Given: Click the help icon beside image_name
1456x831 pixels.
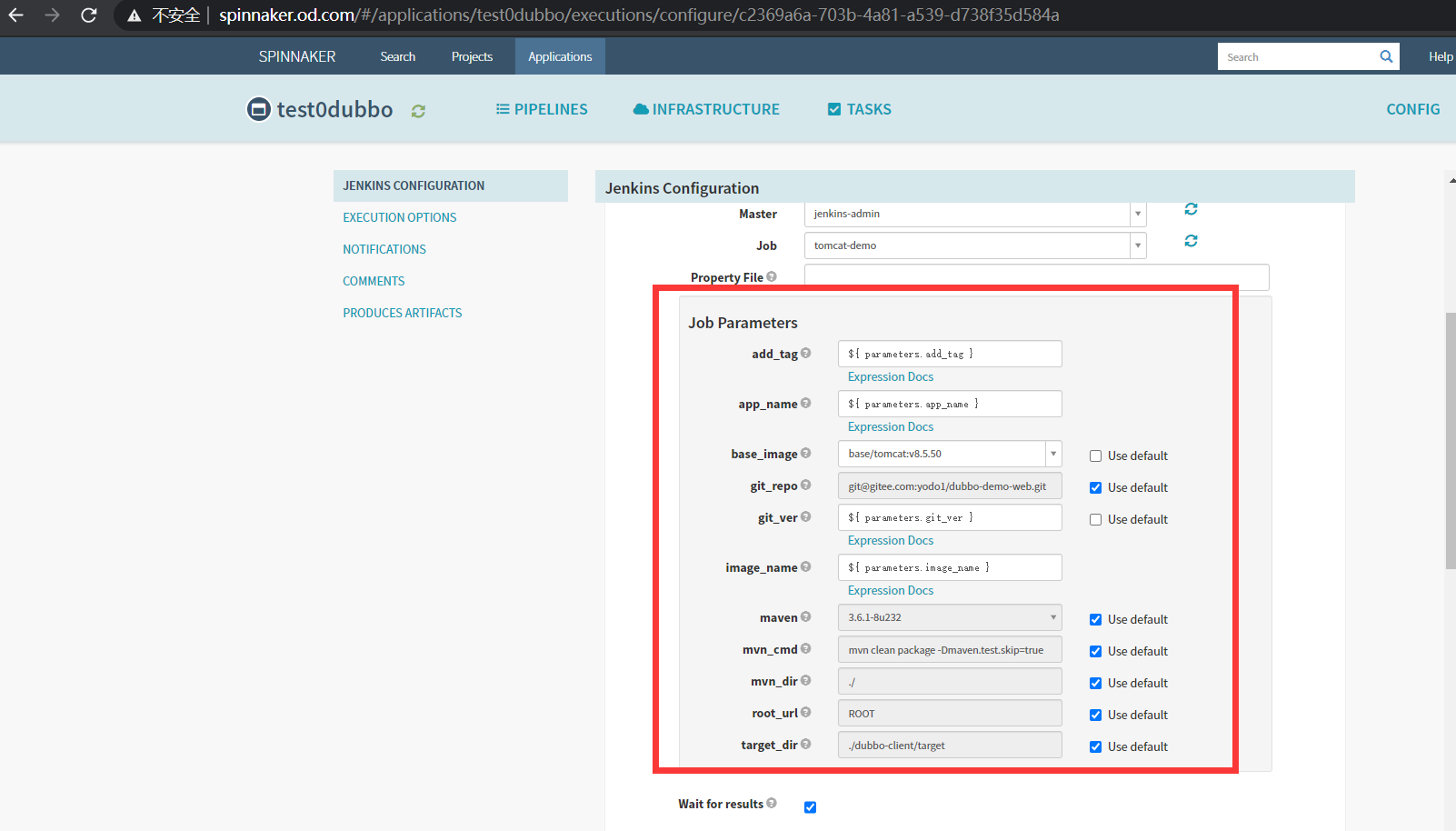Looking at the screenshot, I should click(x=805, y=566).
